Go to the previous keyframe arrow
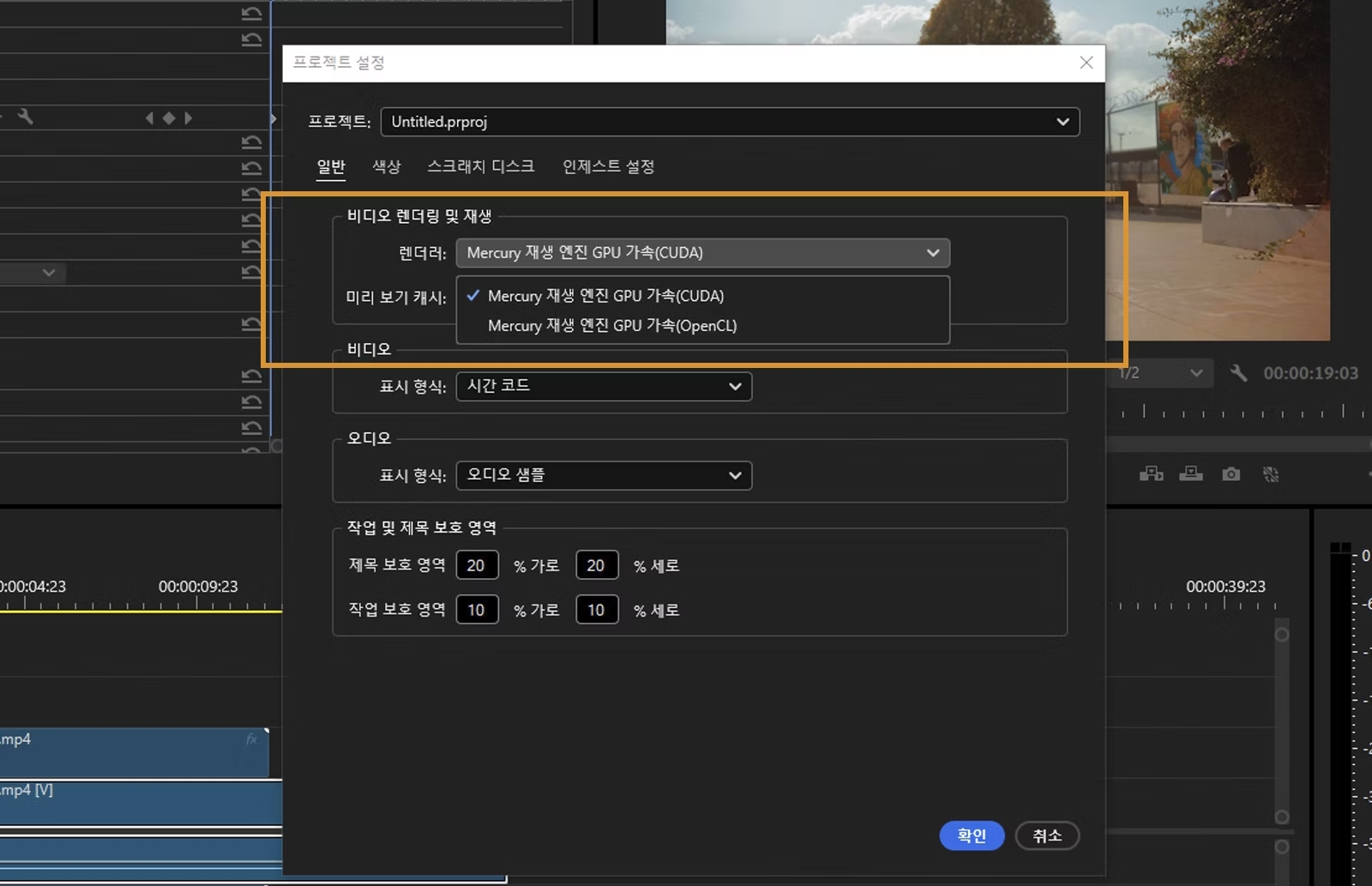Screen dimensions: 1372x886 pos(149,118)
